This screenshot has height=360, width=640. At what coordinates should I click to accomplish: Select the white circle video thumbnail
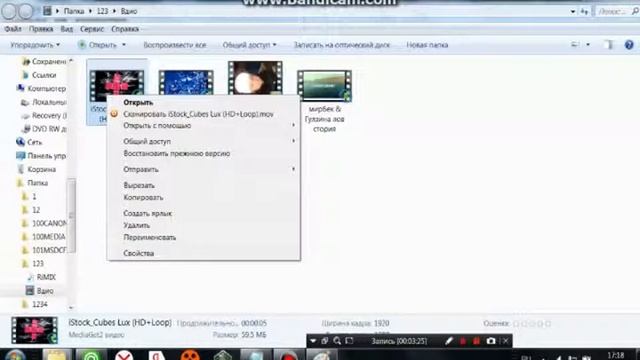[x=255, y=78]
